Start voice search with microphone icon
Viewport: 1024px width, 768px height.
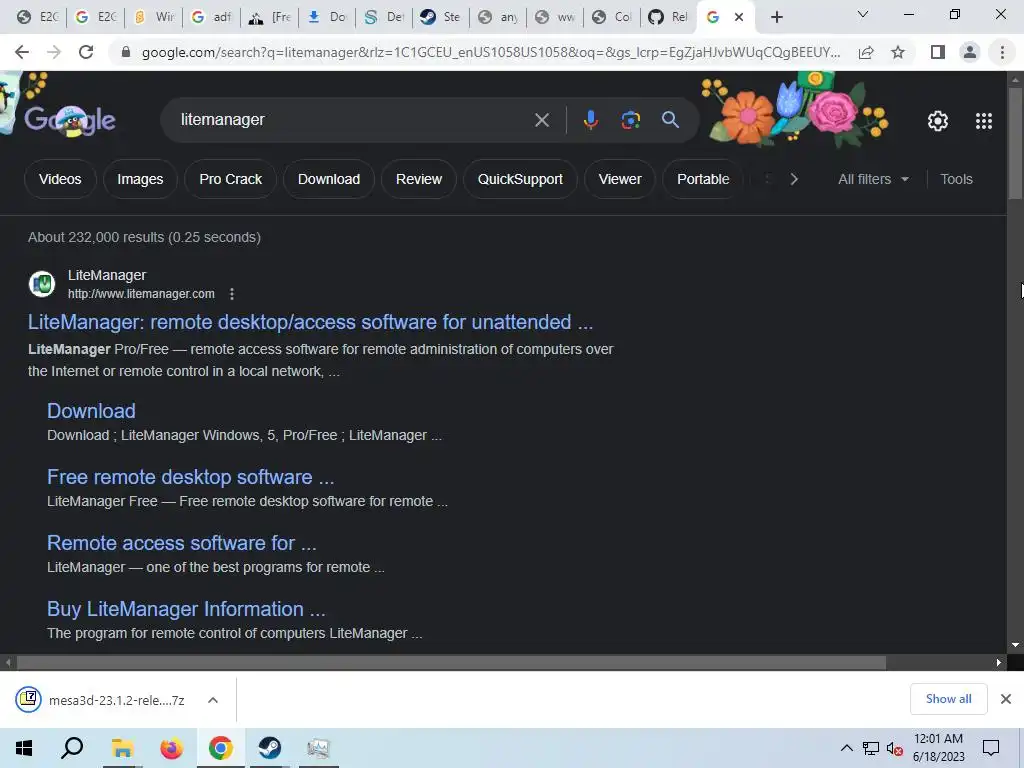click(590, 120)
